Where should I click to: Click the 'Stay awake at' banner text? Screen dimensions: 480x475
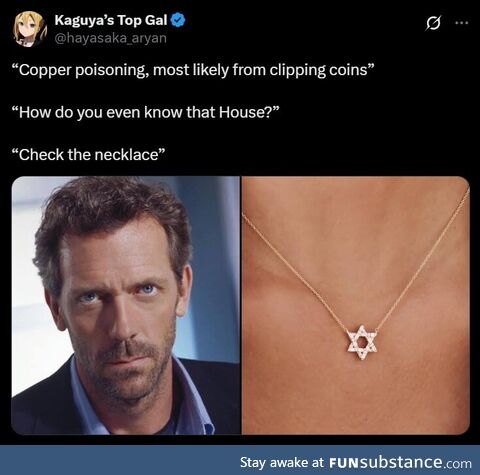click(x=282, y=463)
